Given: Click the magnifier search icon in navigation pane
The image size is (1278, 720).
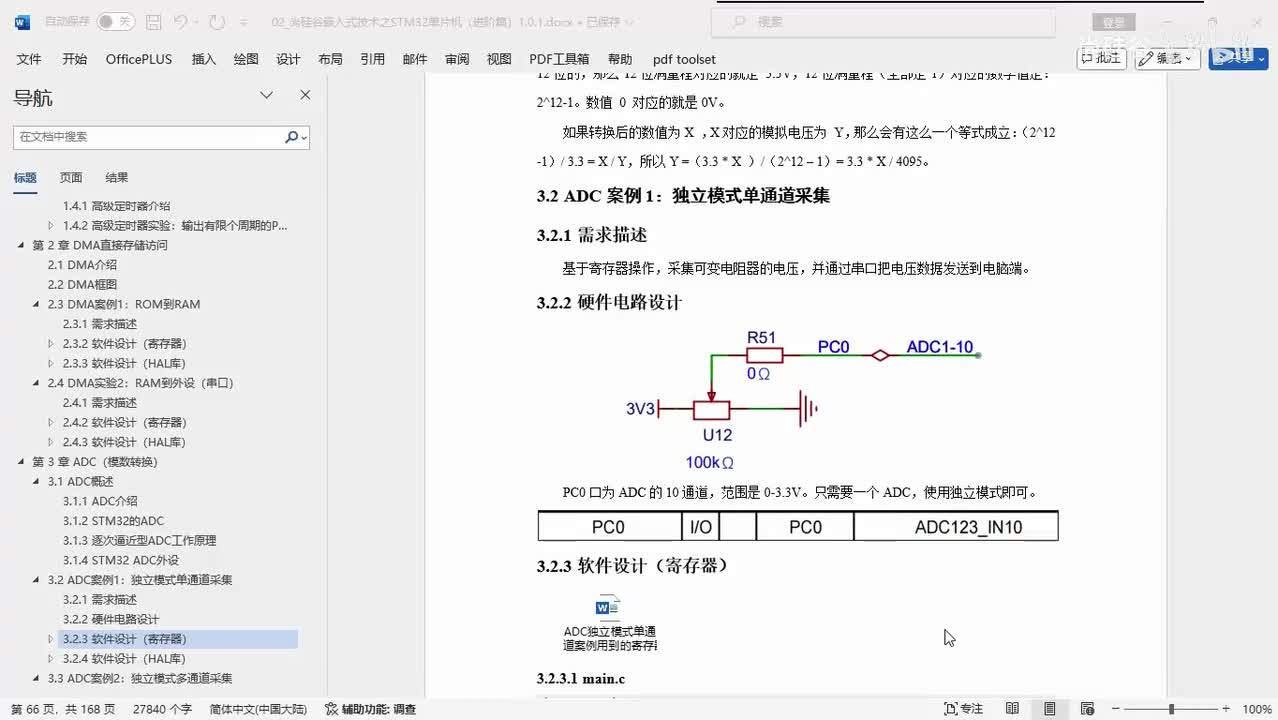Looking at the screenshot, I should pos(294,137).
